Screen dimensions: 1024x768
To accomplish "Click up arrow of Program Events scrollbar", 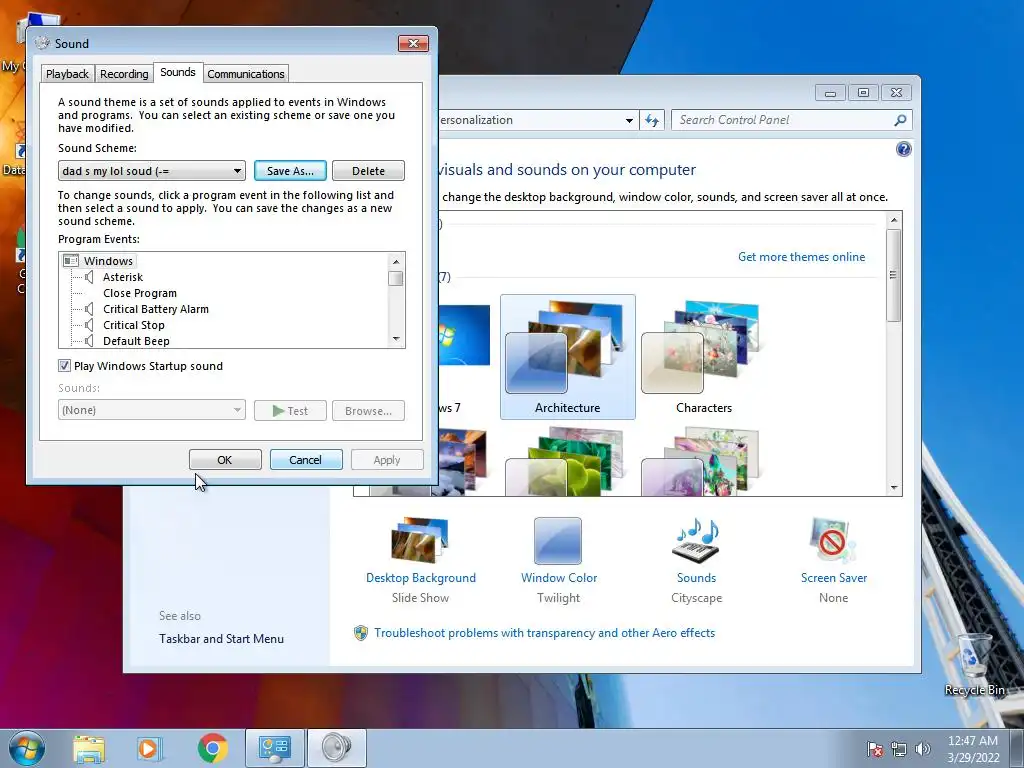I will coord(396,262).
